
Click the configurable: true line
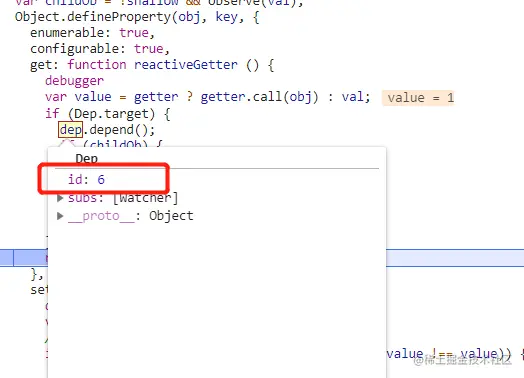point(100,49)
